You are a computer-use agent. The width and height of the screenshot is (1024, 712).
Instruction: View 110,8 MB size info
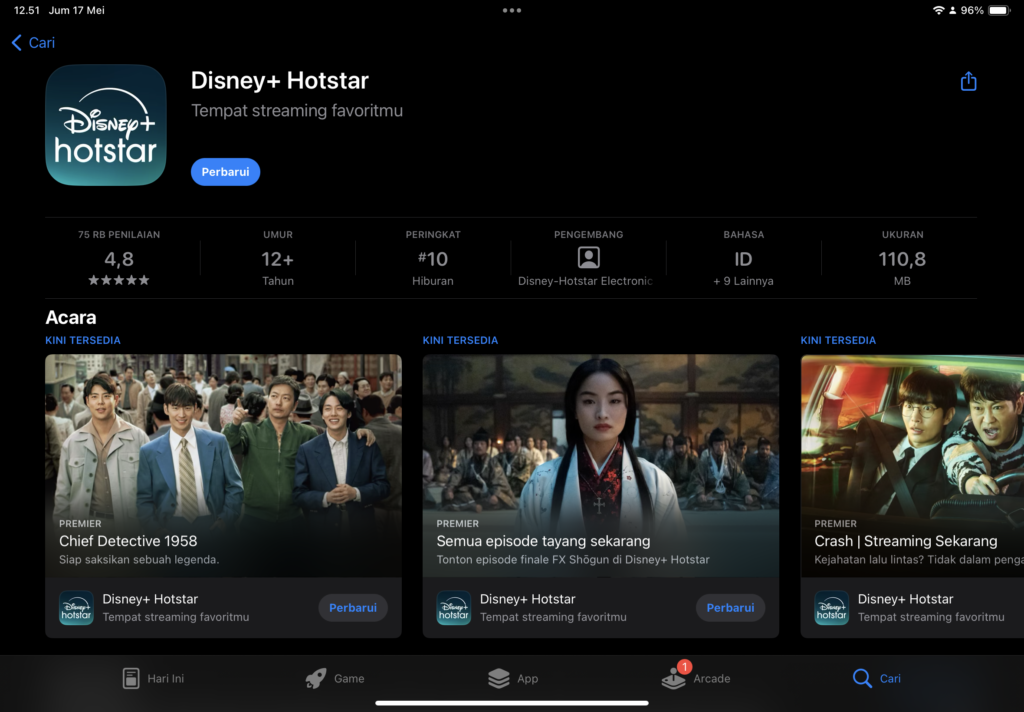click(902, 259)
